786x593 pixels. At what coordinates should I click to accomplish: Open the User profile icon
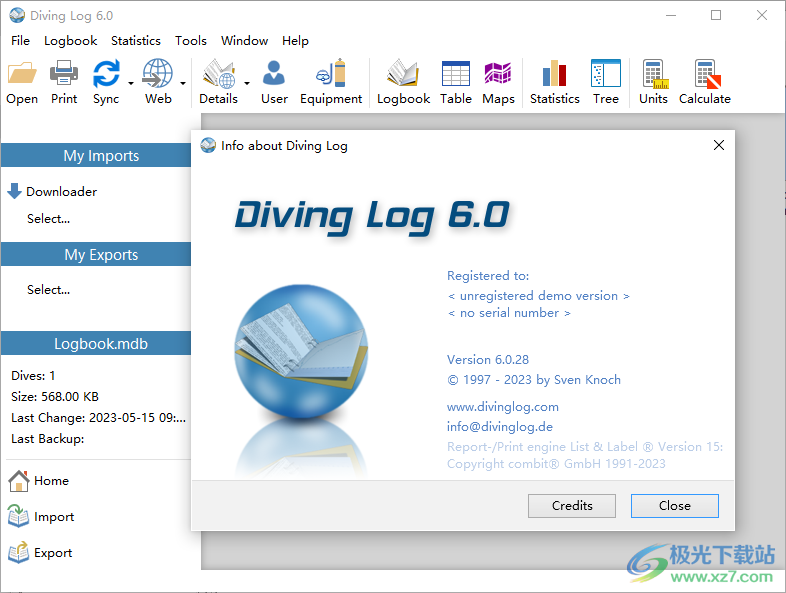point(274,73)
